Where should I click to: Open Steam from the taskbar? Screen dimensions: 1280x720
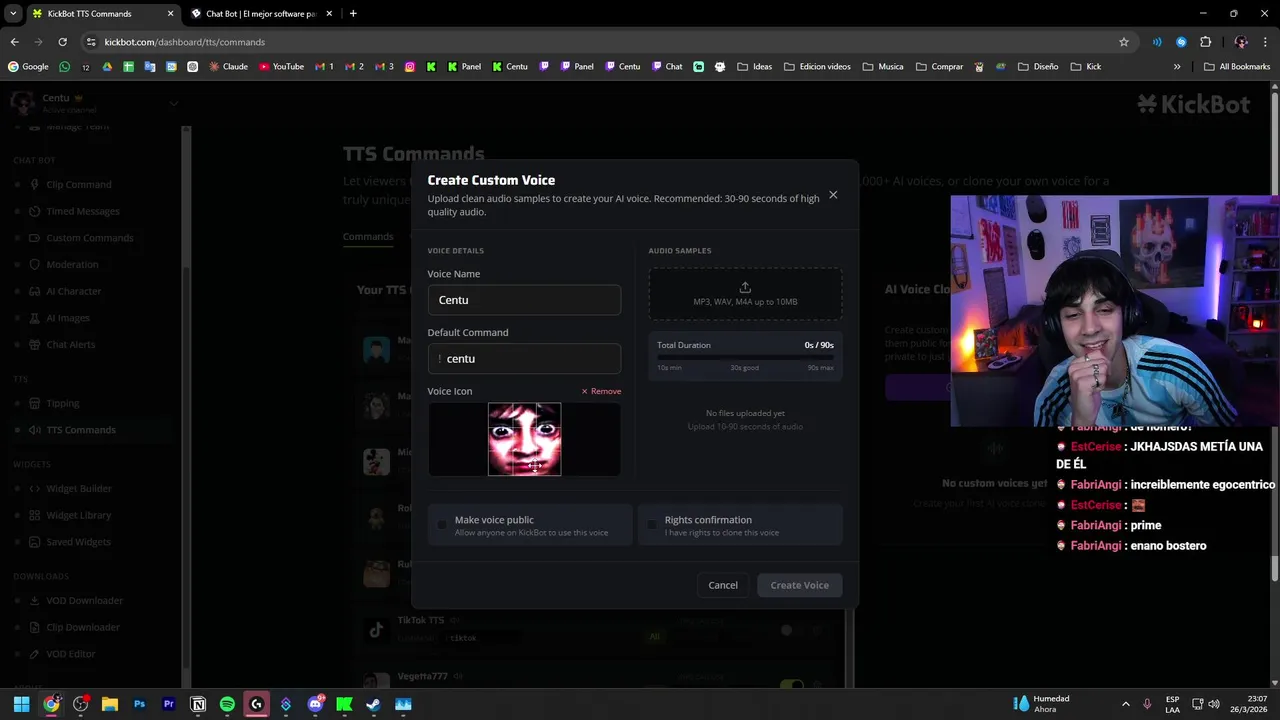[373, 704]
